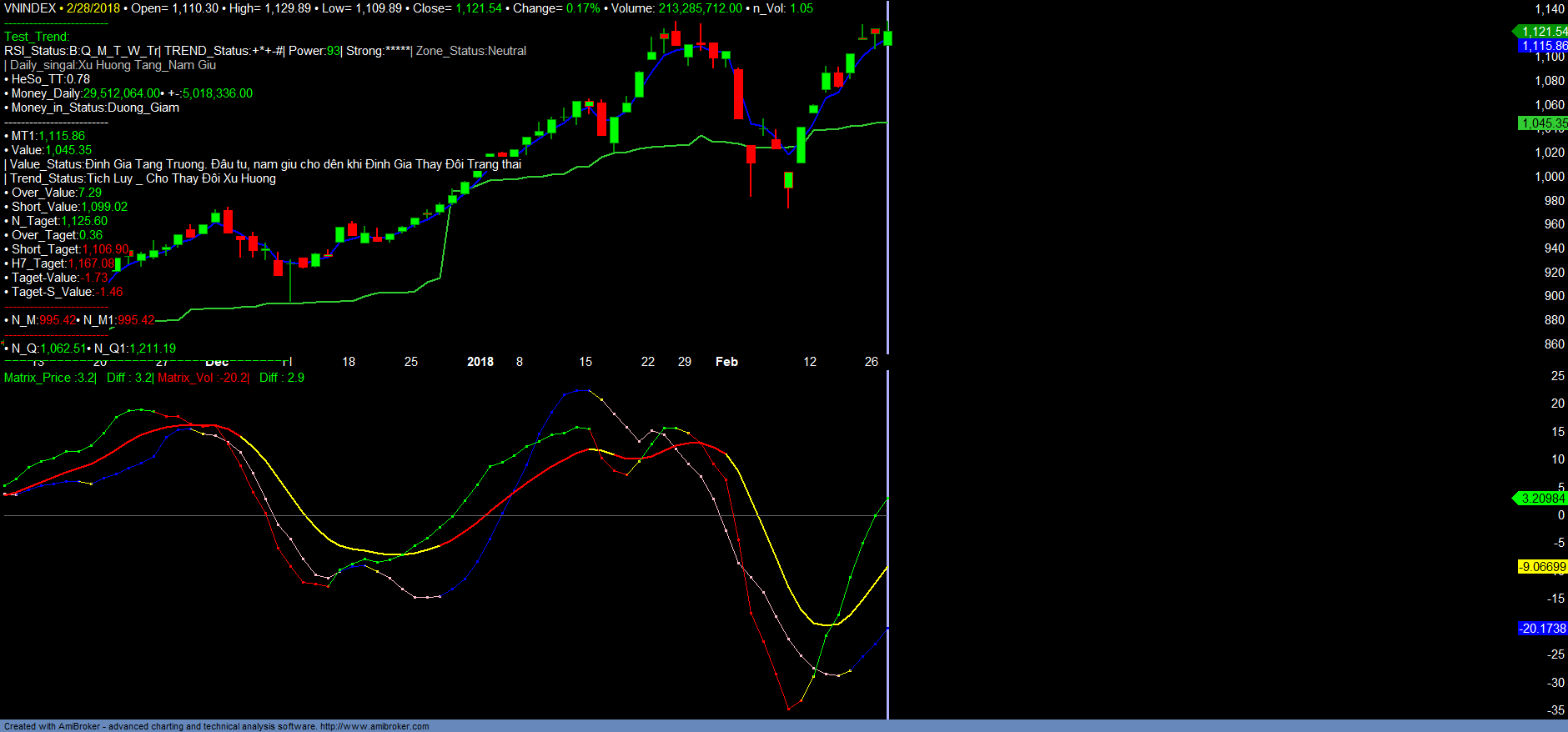The height and width of the screenshot is (732, 1568).
Task: Click the green 1,045.35 value axis label
Action: [x=1543, y=123]
